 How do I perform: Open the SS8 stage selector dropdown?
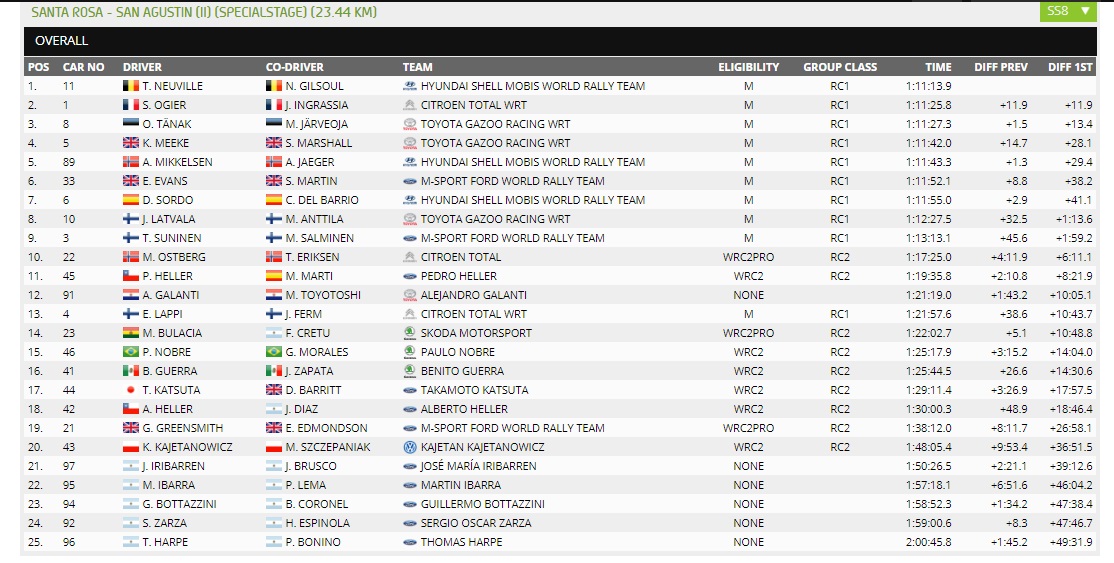(1067, 11)
